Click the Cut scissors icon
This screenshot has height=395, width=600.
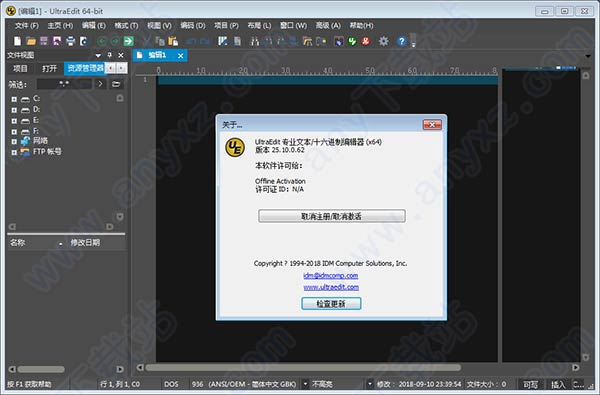(147, 41)
